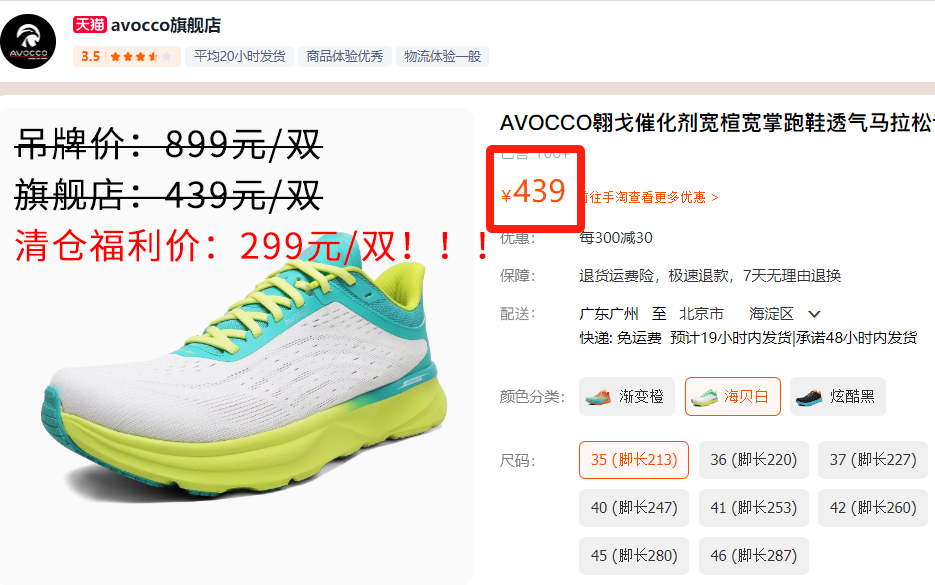Select the 海贝白 color option
The width and height of the screenshot is (935, 585).
(x=733, y=397)
